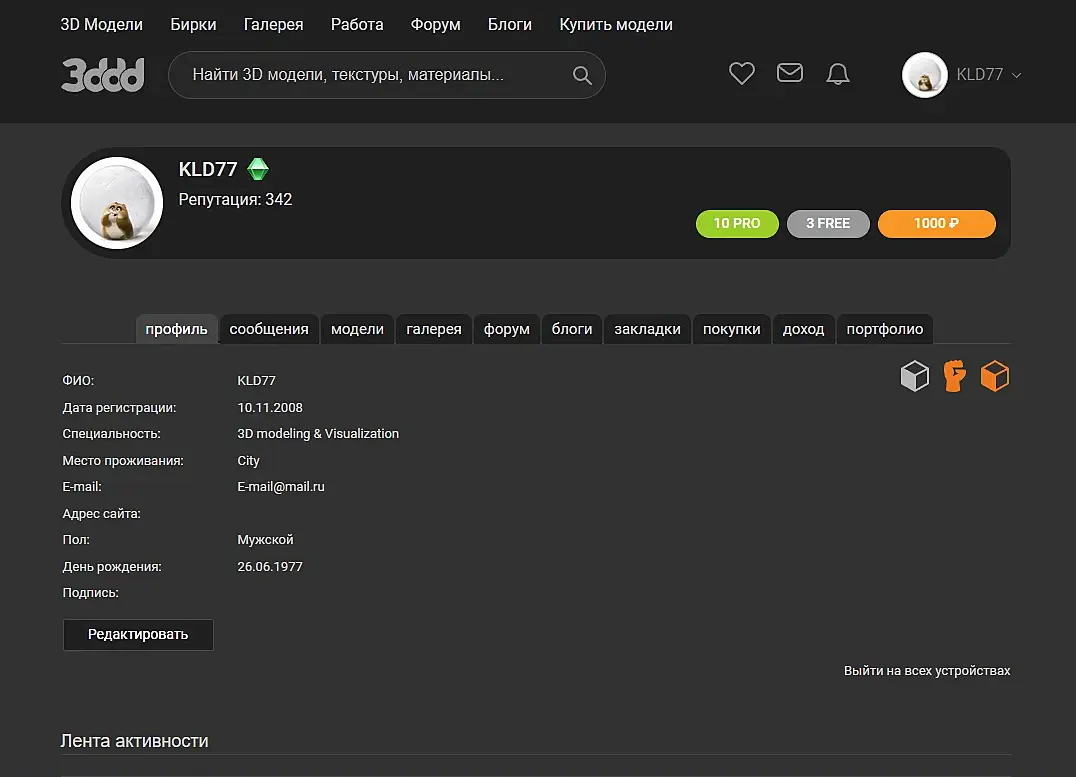Switch to the галерея tab
The width and height of the screenshot is (1076, 777).
point(434,329)
